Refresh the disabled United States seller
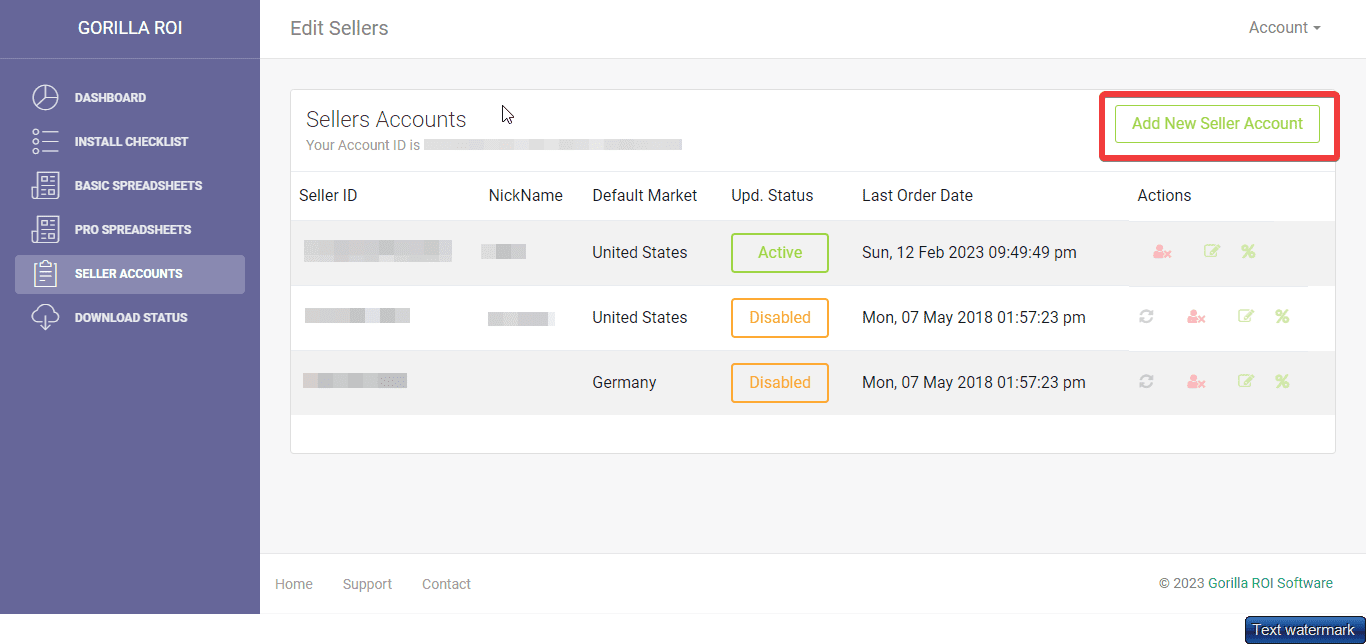The image size is (1366, 644). [1146, 316]
